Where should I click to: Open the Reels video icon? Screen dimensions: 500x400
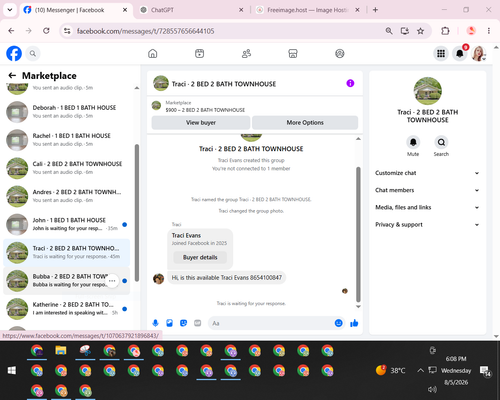pos(199,53)
